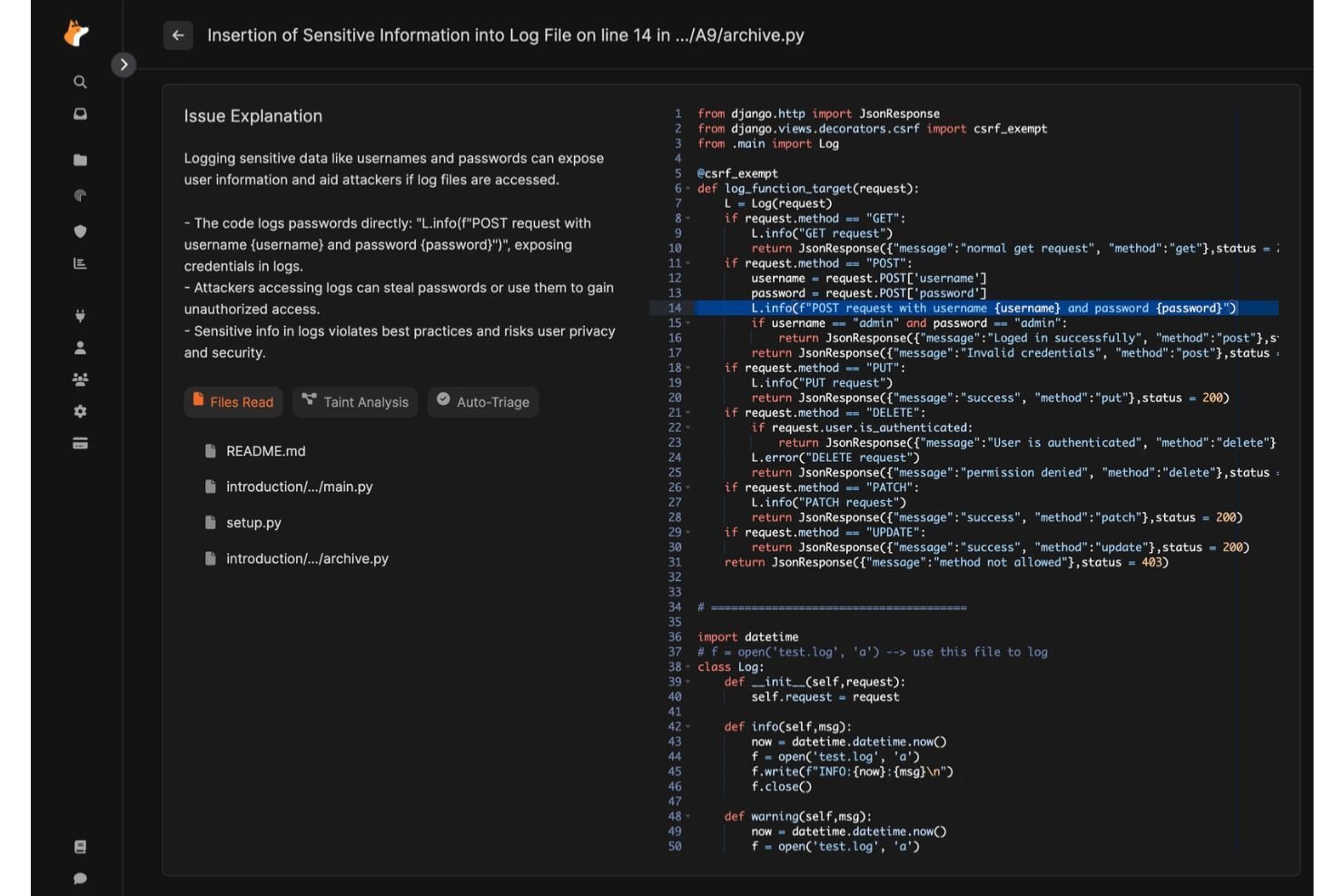The height and width of the screenshot is (896, 1344).
Task: Switch to the Taint Analysis tab
Action: pos(355,402)
